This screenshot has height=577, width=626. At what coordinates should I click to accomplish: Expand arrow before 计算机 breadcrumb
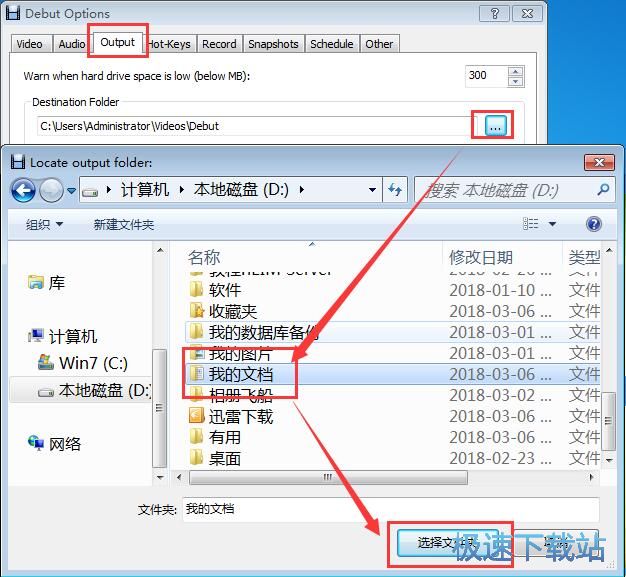109,190
